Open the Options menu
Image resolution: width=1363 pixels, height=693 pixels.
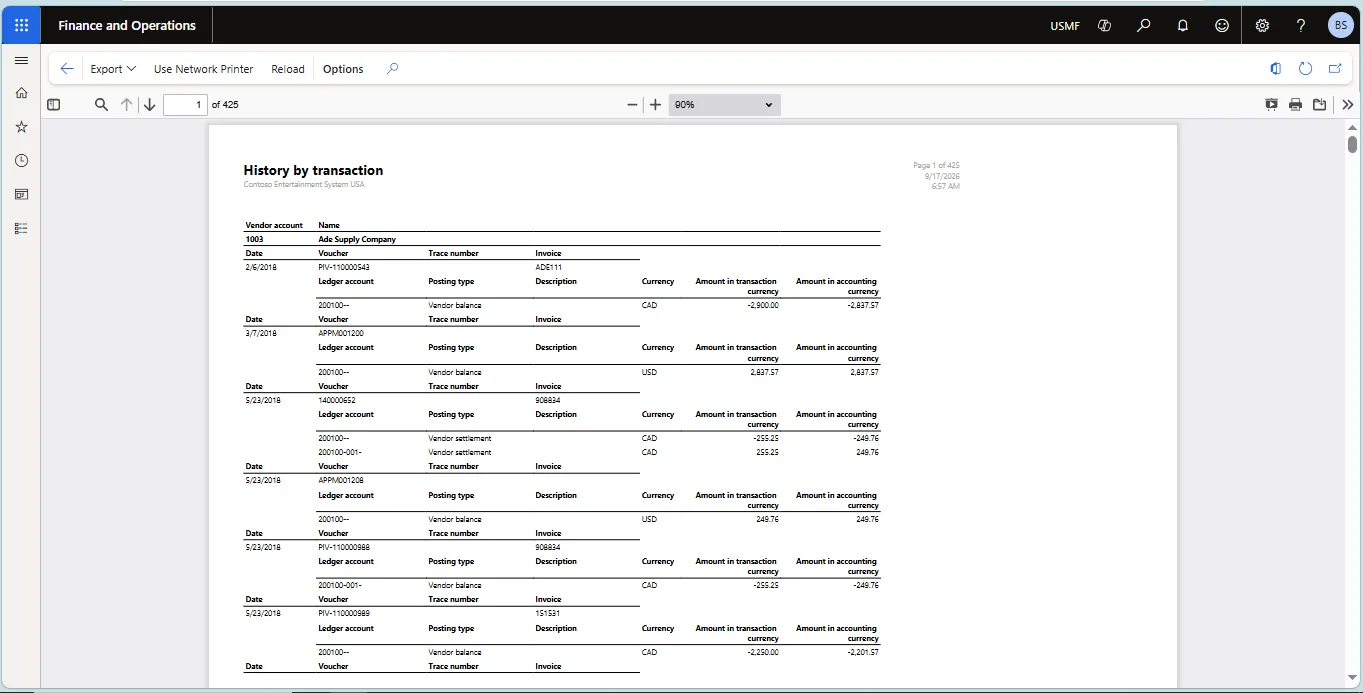[x=343, y=69]
